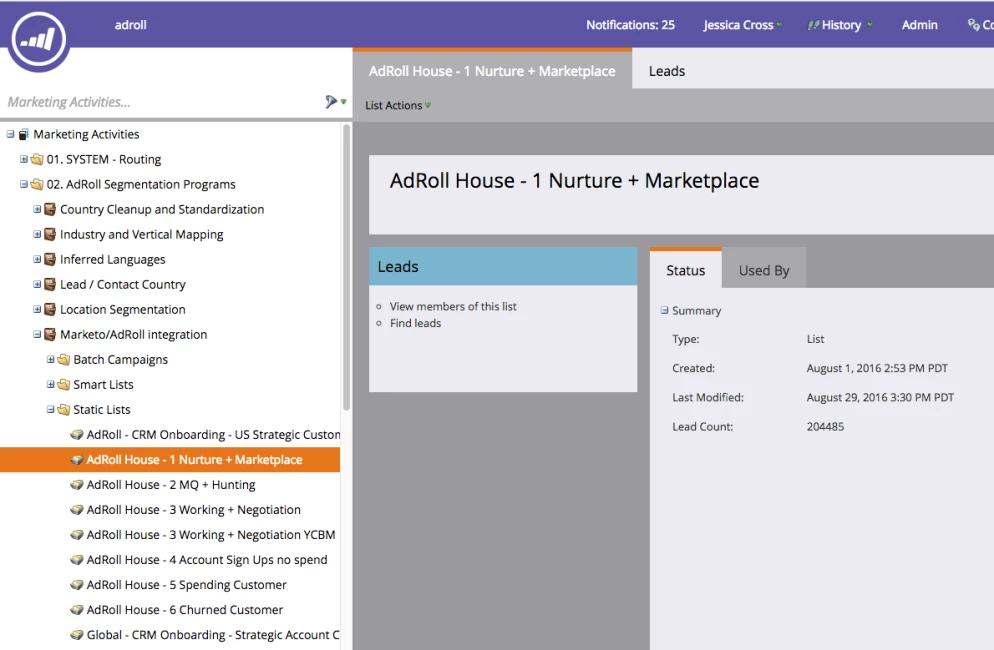Expand the Inferred Languages program

[x=37, y=259]
